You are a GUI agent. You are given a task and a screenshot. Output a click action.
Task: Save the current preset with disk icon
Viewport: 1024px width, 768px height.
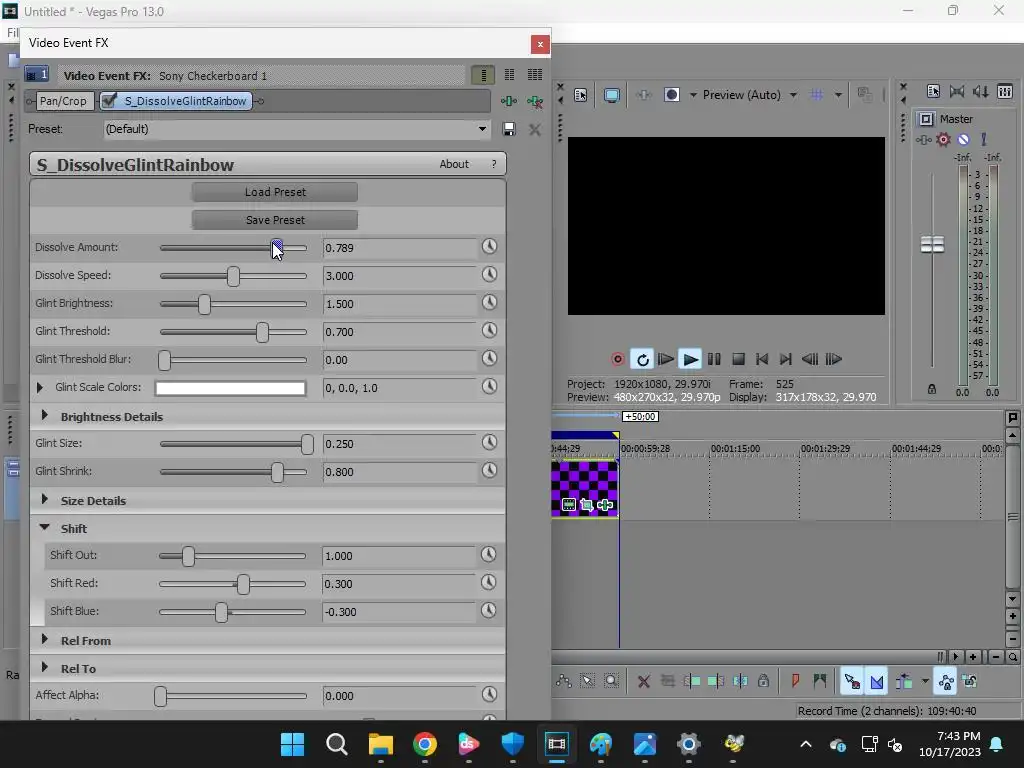[509, 129]
